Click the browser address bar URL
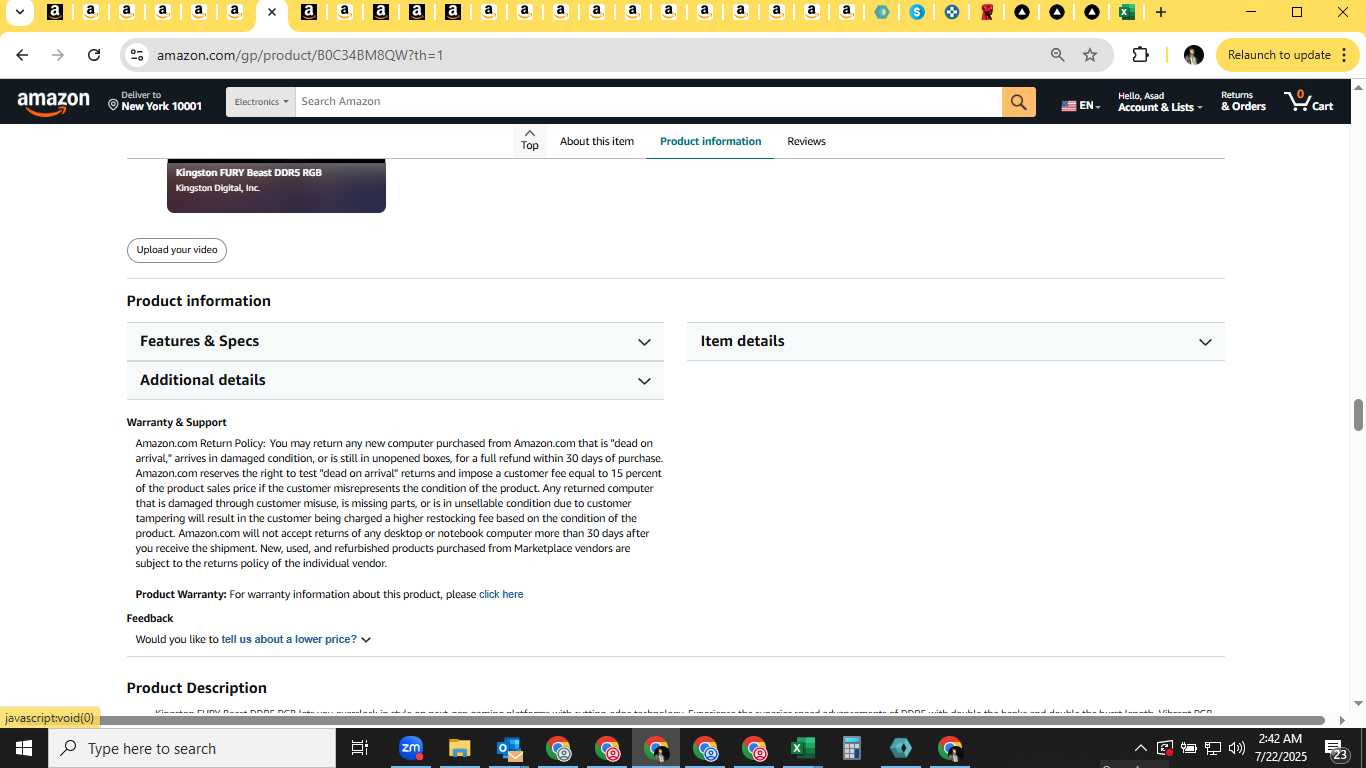This screenshot has height=768, width=1366. pos(300,55)
